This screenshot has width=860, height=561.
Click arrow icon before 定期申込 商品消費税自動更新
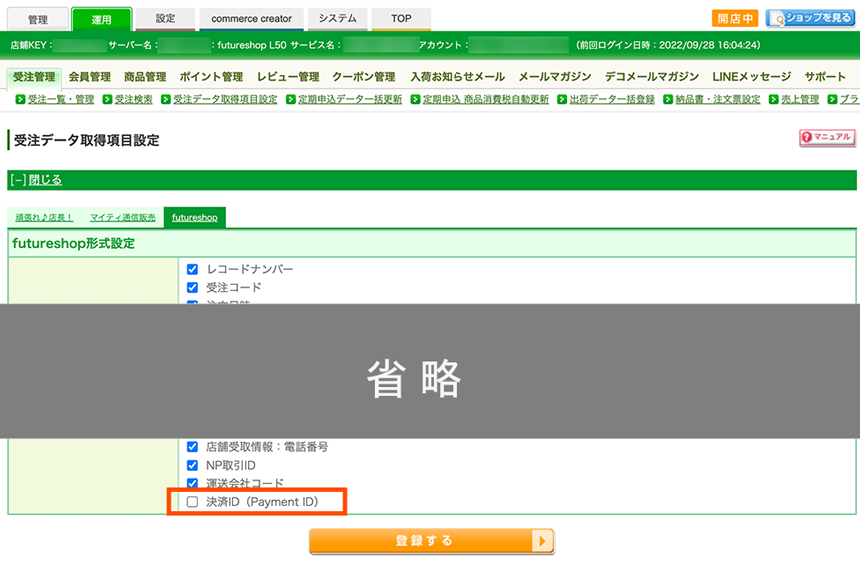tap(415, 99)
